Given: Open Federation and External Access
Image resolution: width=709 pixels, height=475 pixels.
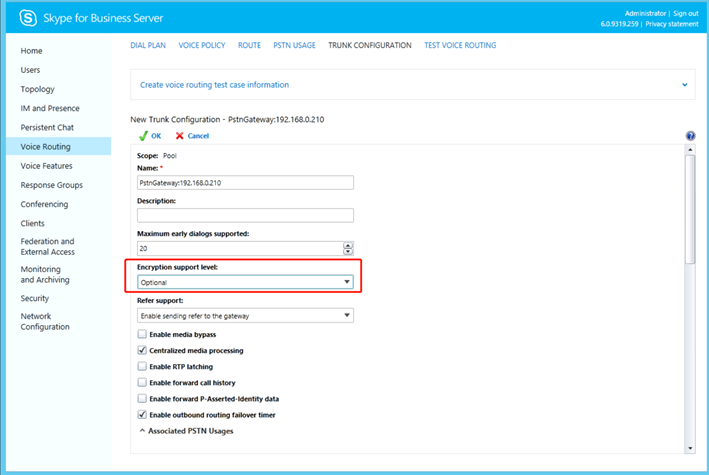Looking at the screenshot, I should pos(47,247).
